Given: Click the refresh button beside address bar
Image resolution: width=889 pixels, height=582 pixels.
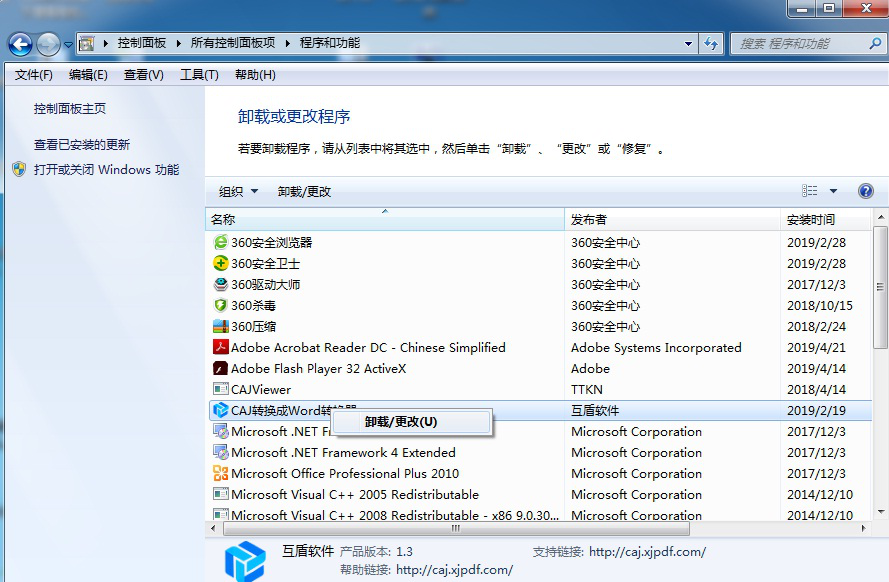Looking at the screenshot, I should 711,43.
